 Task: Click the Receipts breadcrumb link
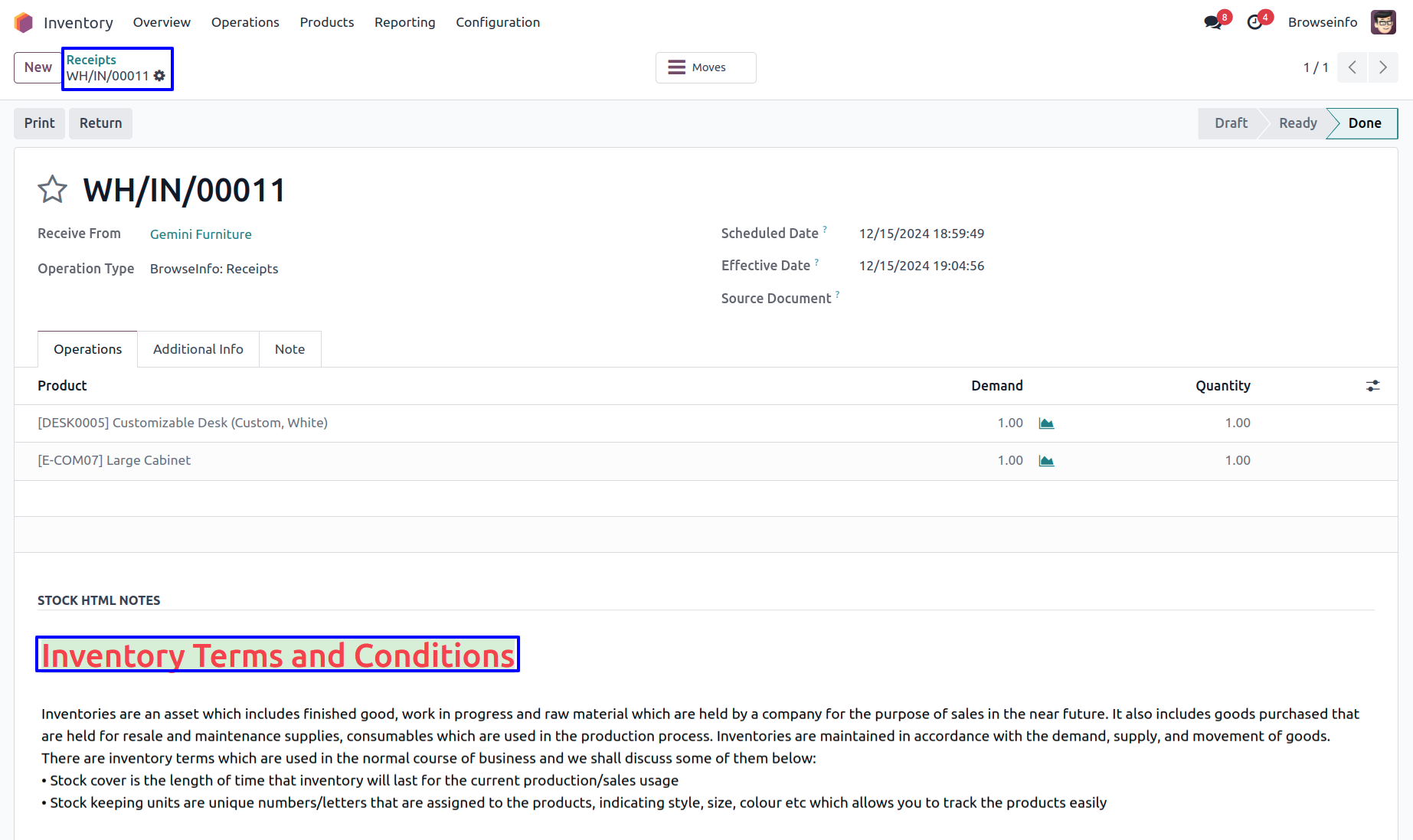click(x=91, y=60)
